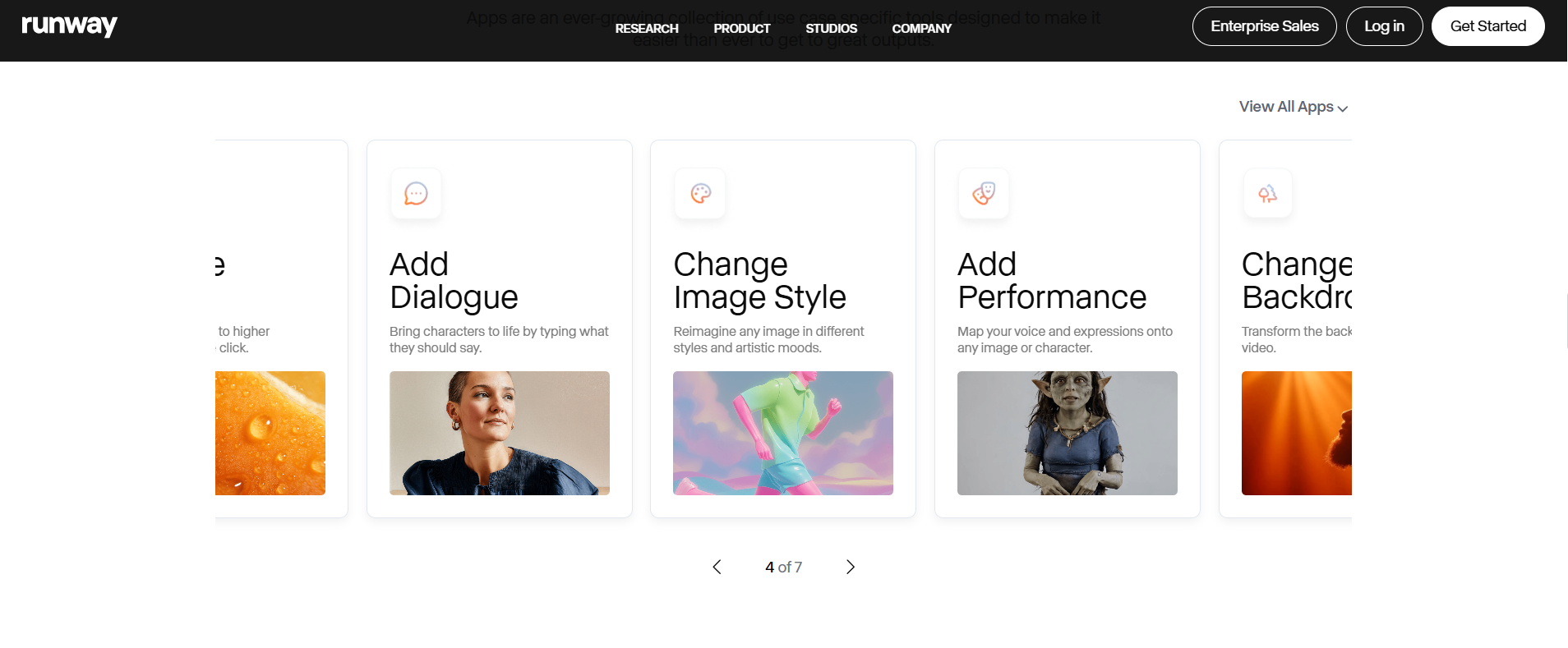Click the orange glow backdrop thumbnail
Viewport: 1568px width, 648px height.
click(1297, 433)
